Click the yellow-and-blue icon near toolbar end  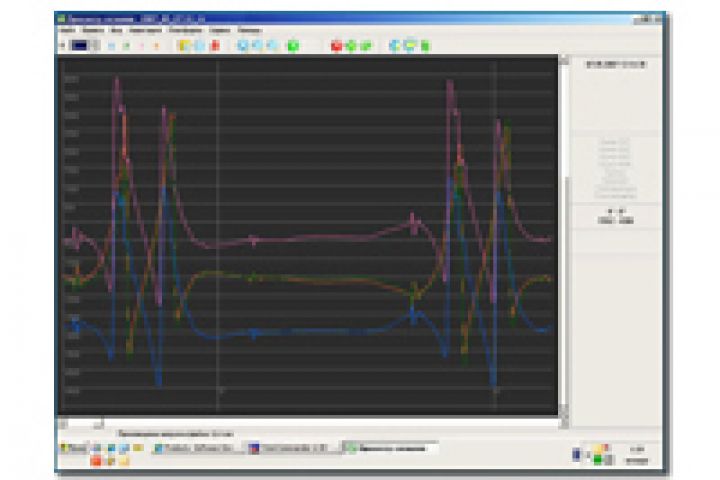[x=410, y=45]
